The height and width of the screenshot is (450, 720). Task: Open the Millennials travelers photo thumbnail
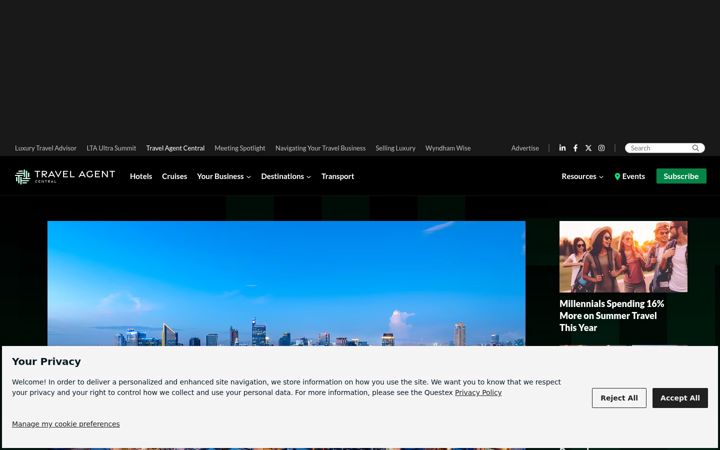pos(623,257)
